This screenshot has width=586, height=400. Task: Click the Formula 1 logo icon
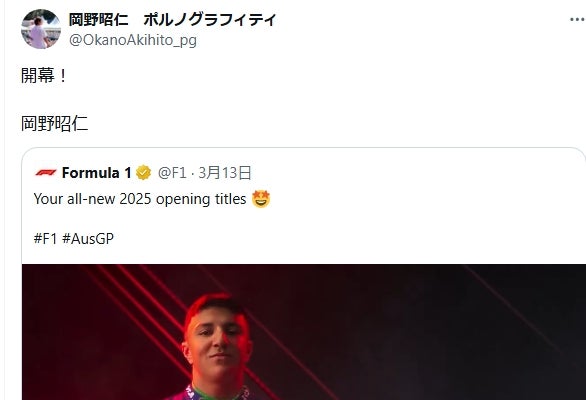tap(46, 173)
